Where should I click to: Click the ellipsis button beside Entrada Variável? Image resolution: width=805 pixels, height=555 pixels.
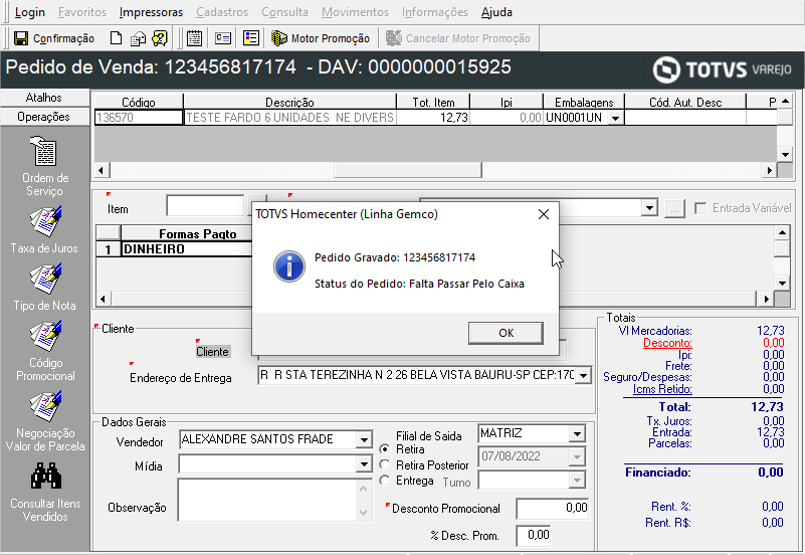click(675, 208)
